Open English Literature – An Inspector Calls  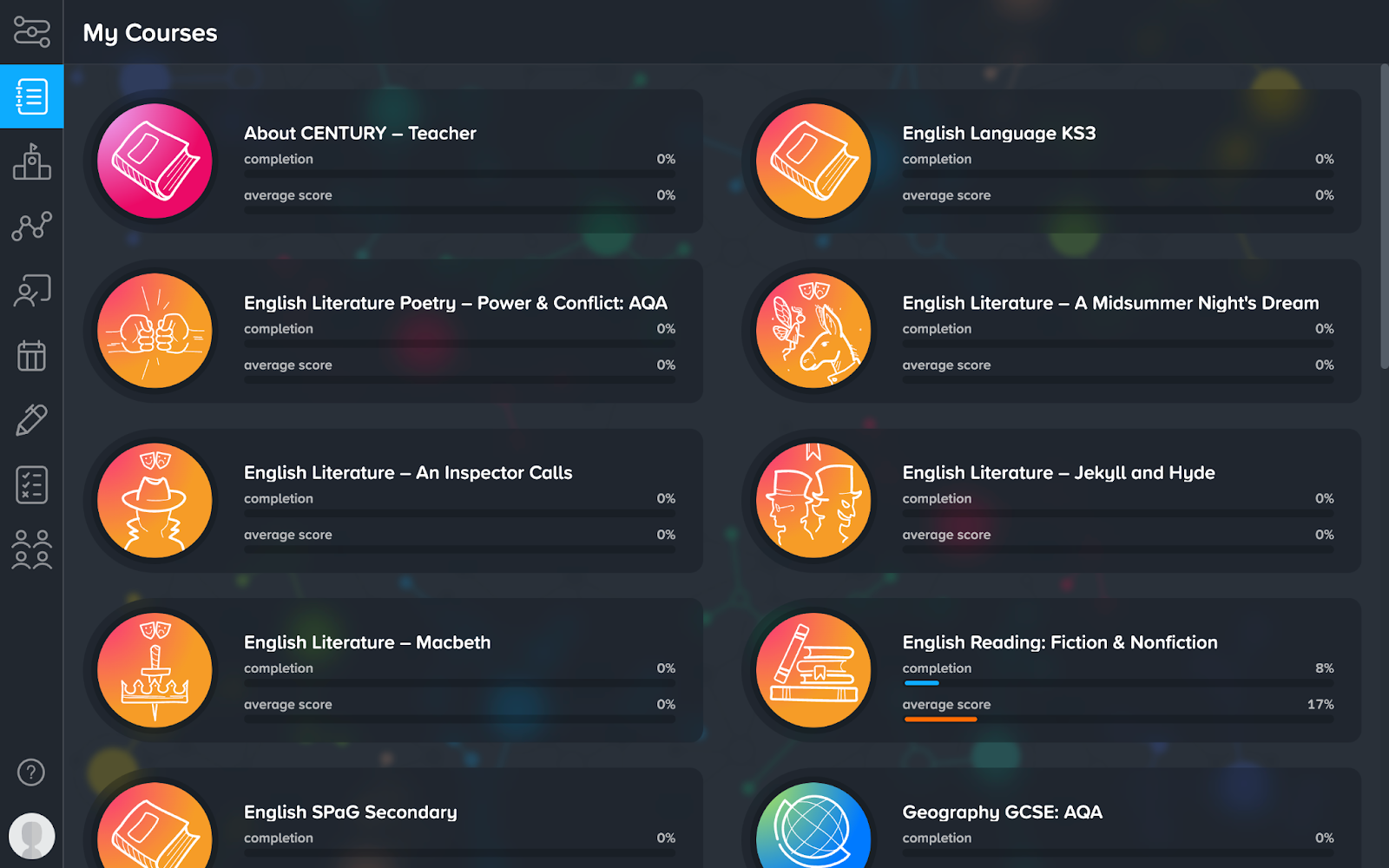(x=408, y=473)
